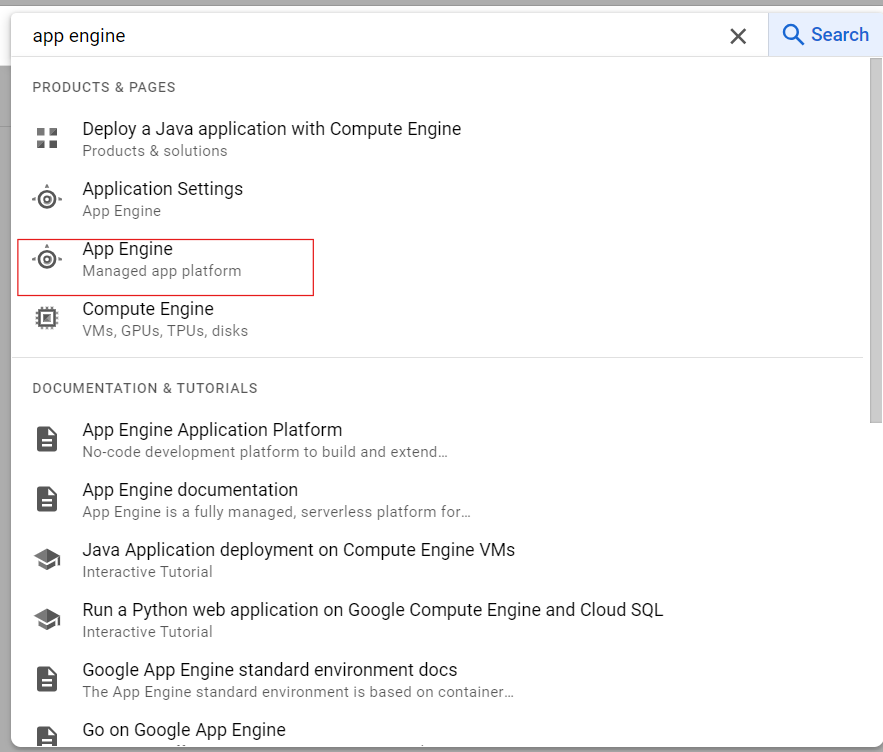The image size is (883, 752).
Task: Click document icon for App Engine Application Platform
Action: coord(47,439)
